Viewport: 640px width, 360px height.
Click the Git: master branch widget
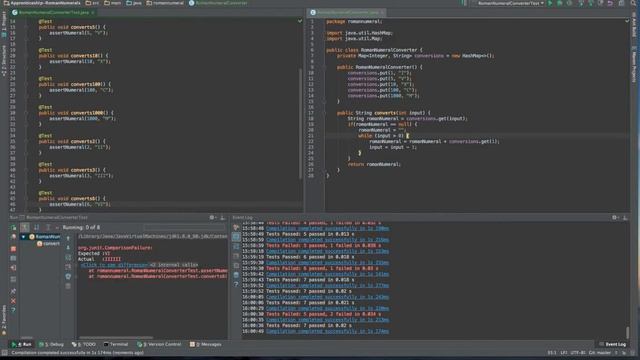click(x=600, y=353)
